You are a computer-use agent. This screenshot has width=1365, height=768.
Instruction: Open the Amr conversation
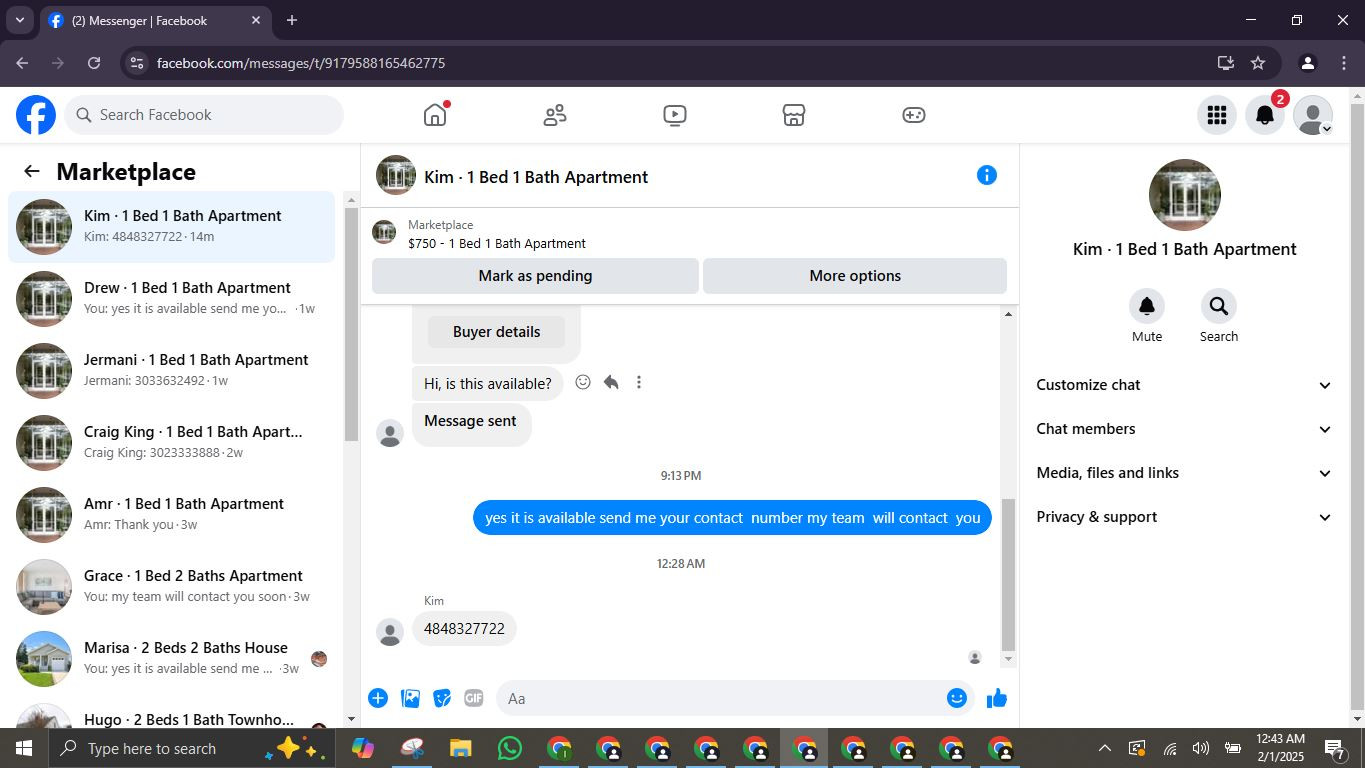click(x=172, y=515)
